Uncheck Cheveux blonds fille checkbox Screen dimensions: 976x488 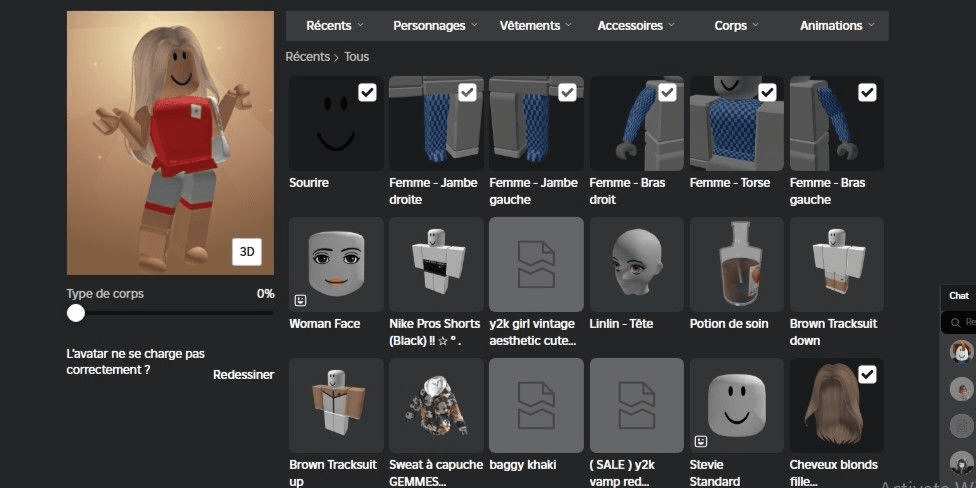point(867,375)
